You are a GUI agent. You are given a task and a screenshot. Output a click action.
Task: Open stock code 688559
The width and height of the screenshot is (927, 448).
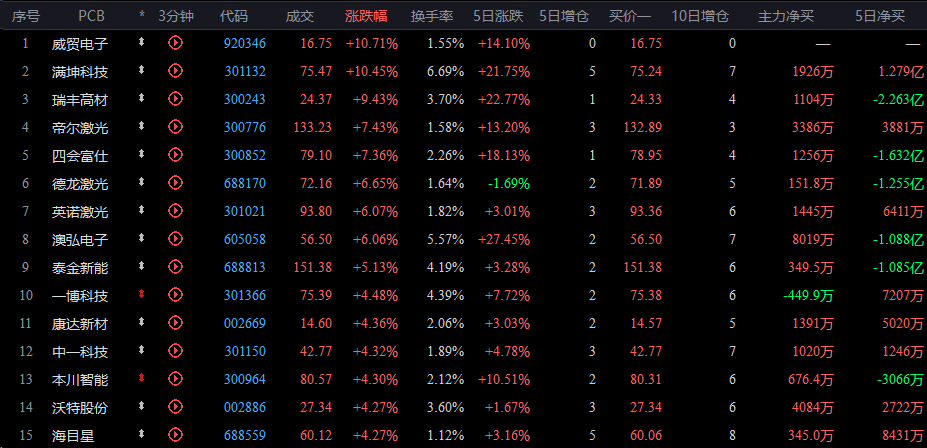click(245, 436)
